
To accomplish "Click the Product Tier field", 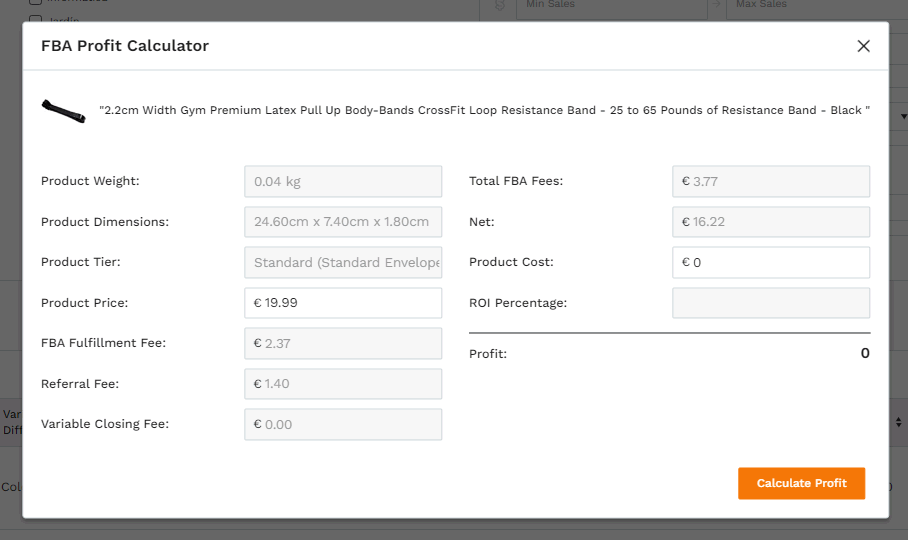I will (x=343, y=262).
